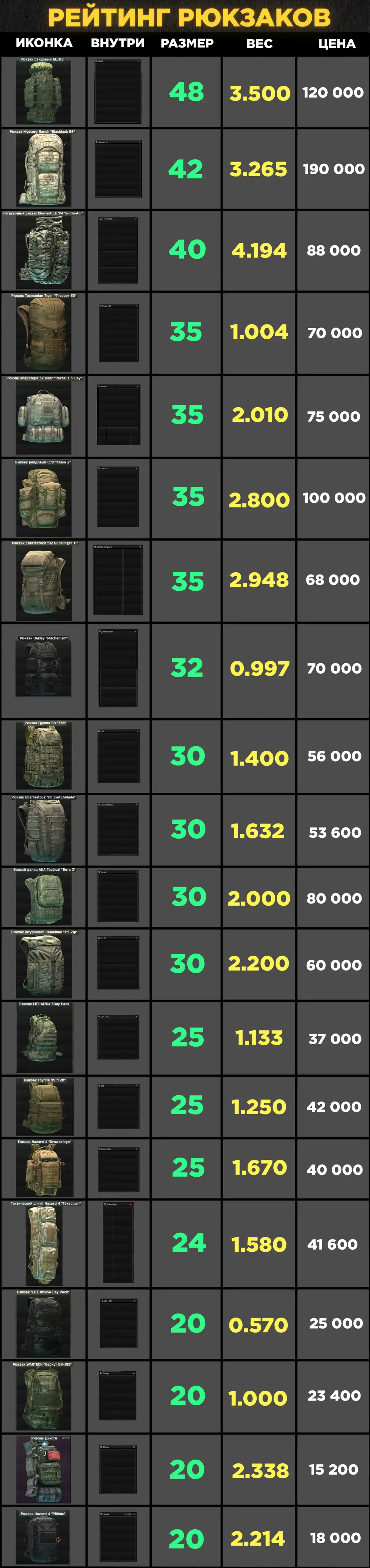View the Oakley Mechanism inner grid layout

118,668
